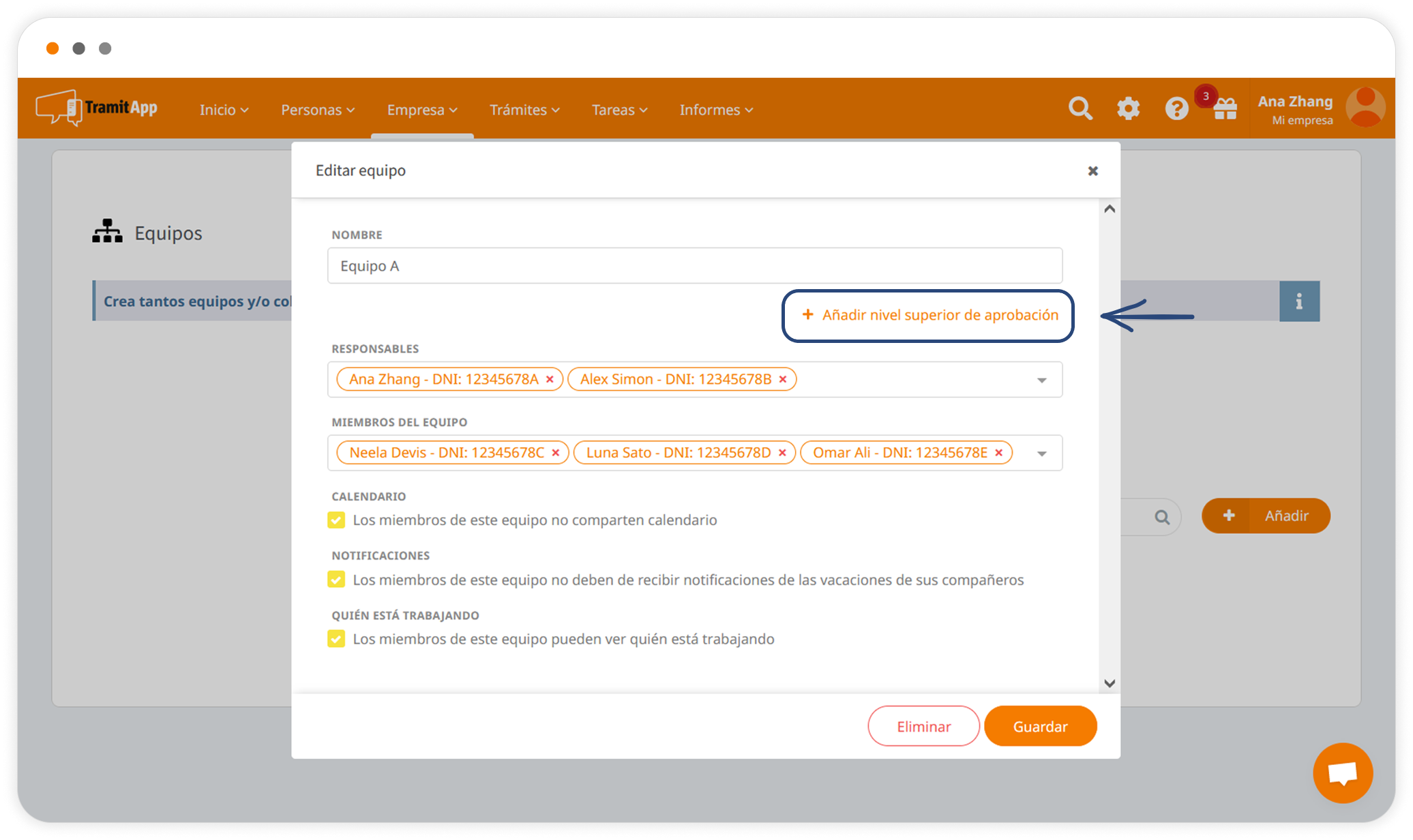Screen dimensions: 1413x840
Task: Expand the Miembros del equipo dropdown arrow
Action: (1041, 454)
